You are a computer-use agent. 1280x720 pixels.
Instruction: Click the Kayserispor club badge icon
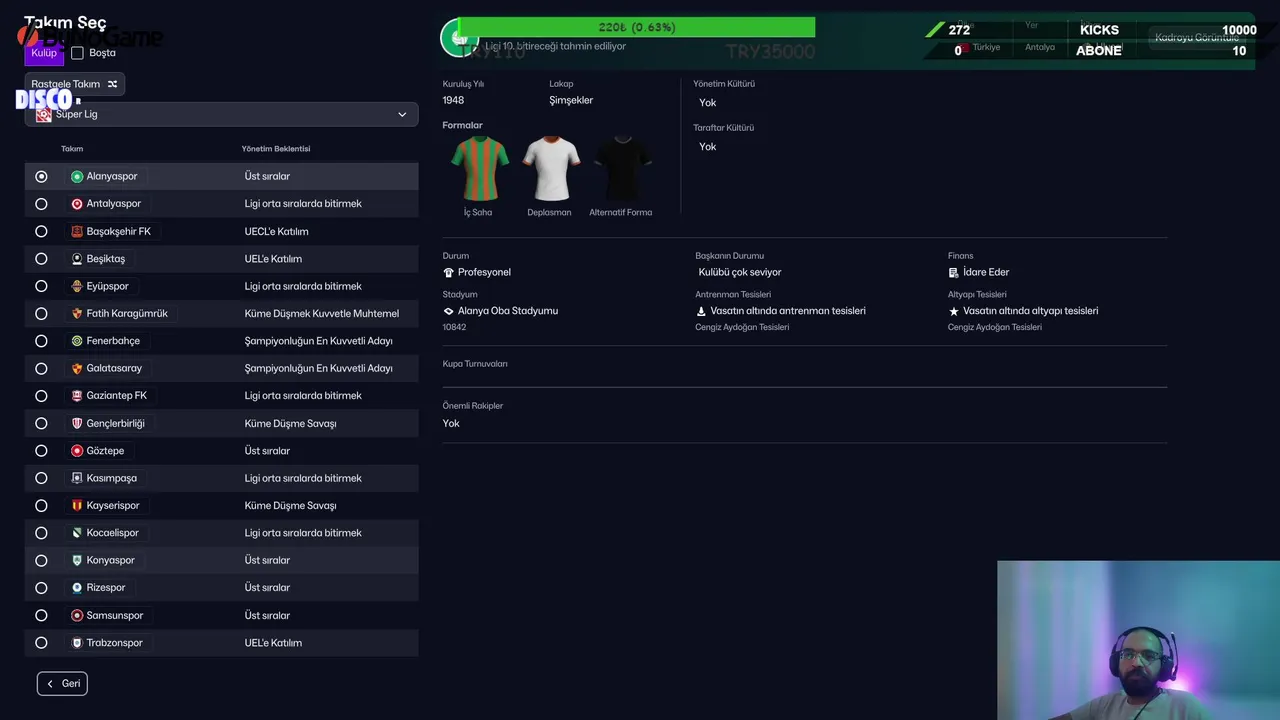77,506
